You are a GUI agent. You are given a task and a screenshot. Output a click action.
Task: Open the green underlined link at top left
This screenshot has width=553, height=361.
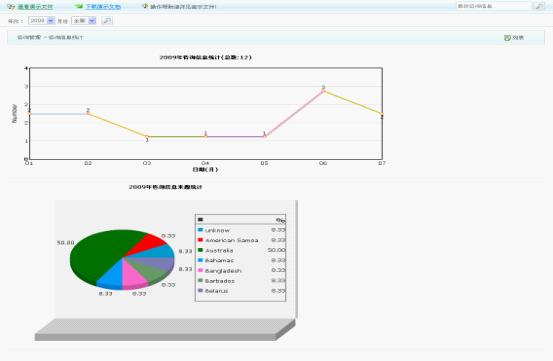coord(35,7)
